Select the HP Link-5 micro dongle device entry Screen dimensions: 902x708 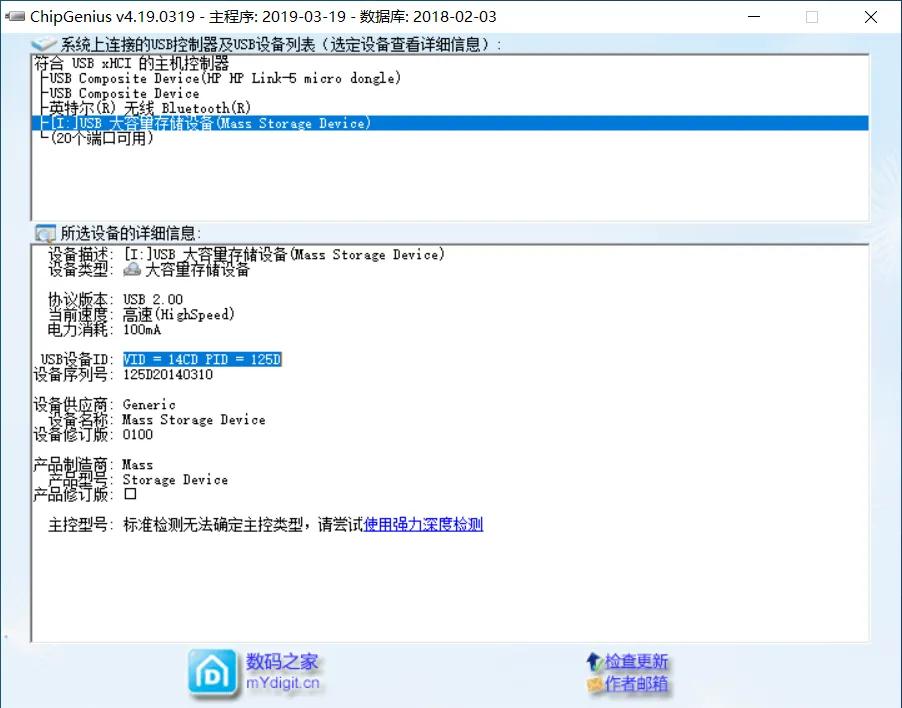point(200,78)
